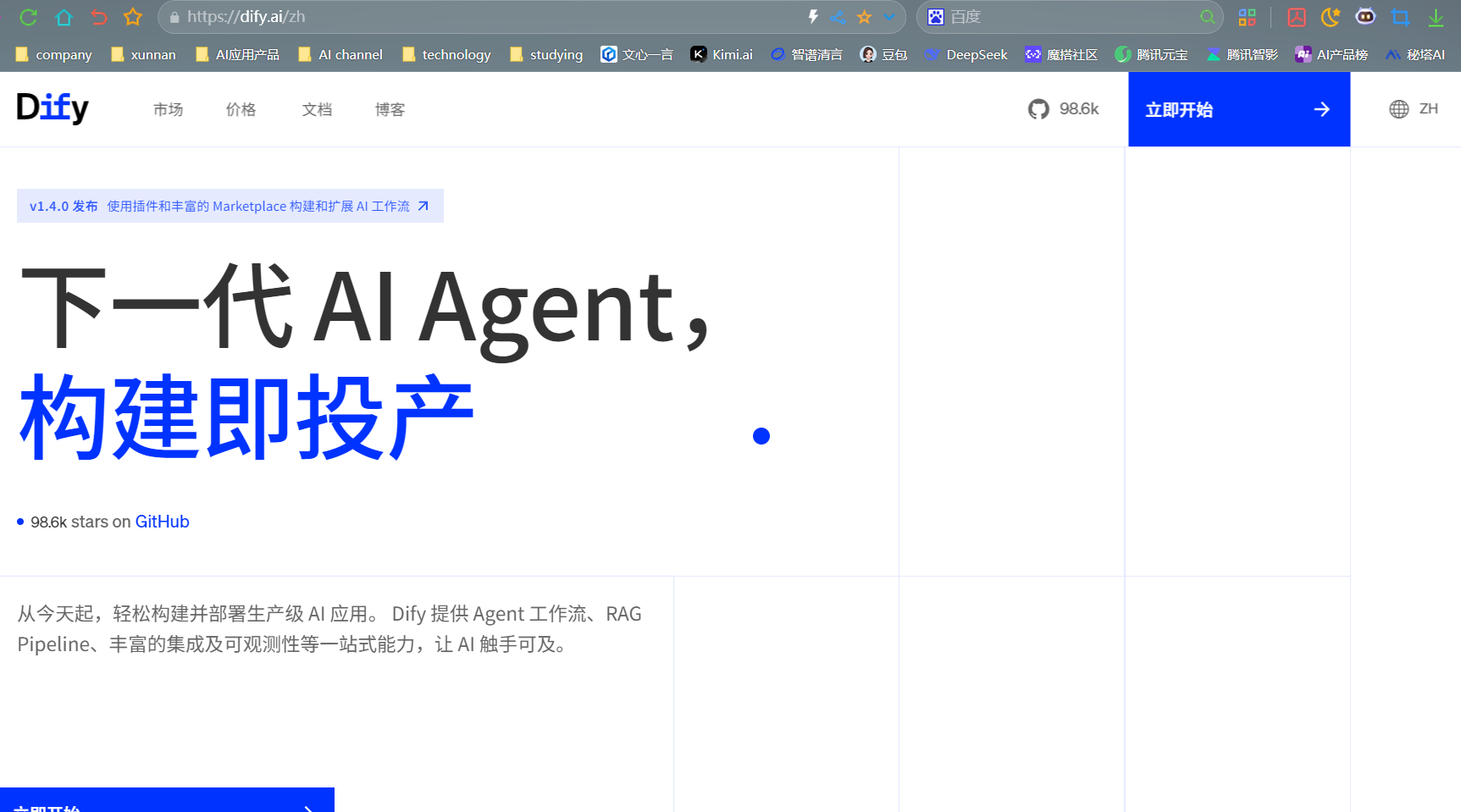Click the Baidu paw search engine icon
This screenshot has width=1461, height=812.
click(936, 17)
